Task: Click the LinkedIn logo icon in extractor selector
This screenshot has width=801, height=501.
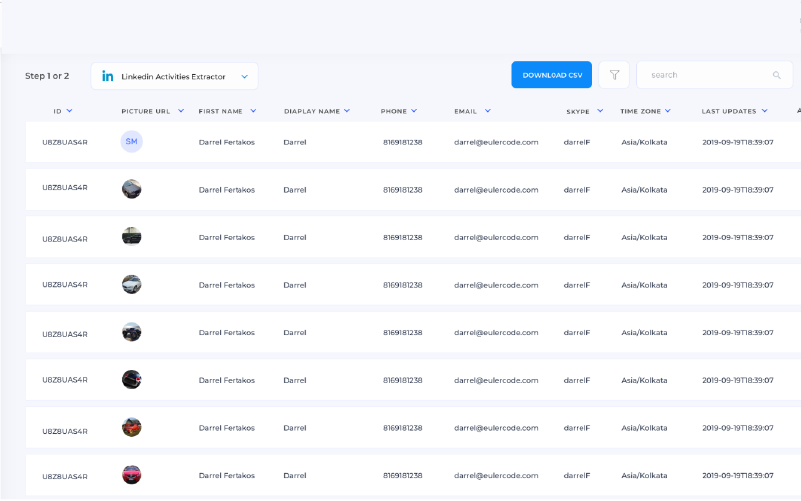Action: pos(107,76)
